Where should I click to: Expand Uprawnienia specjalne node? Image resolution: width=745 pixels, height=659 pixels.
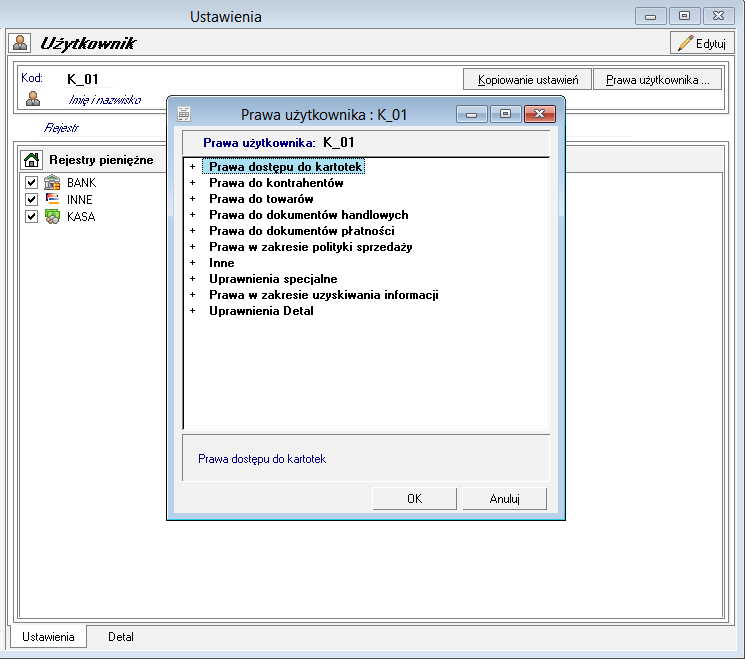(192, 279)
